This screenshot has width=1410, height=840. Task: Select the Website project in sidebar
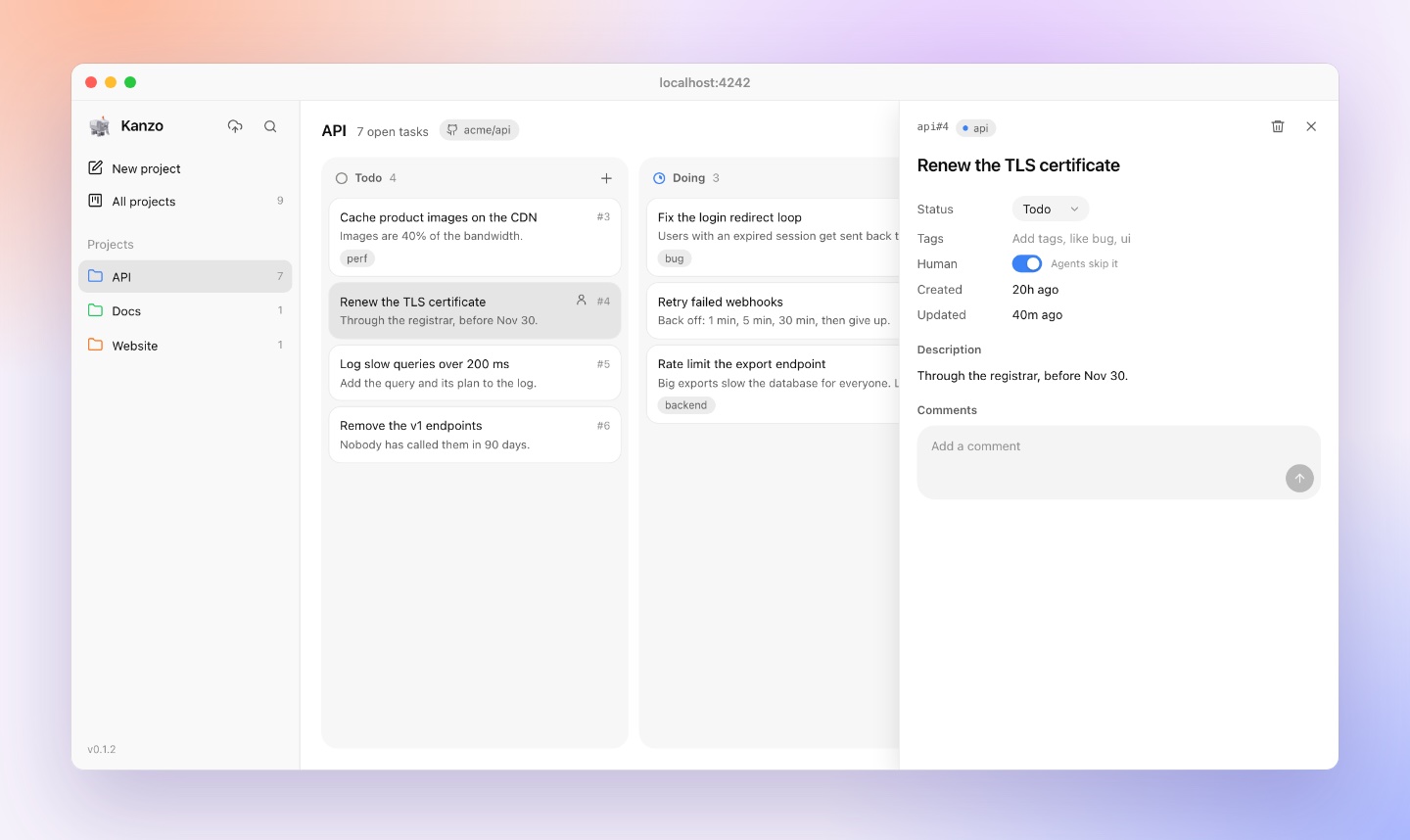pyautogui.click(x=185, y=345)
